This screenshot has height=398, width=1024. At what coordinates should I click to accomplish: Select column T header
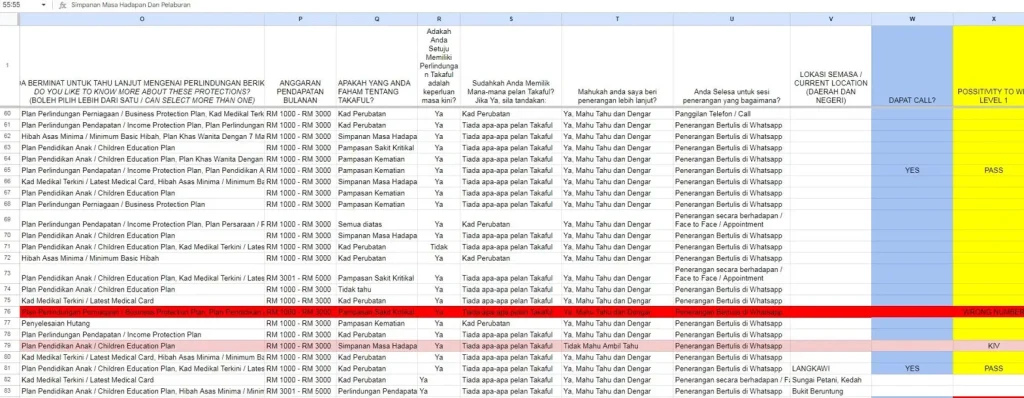tap(617, 20)
